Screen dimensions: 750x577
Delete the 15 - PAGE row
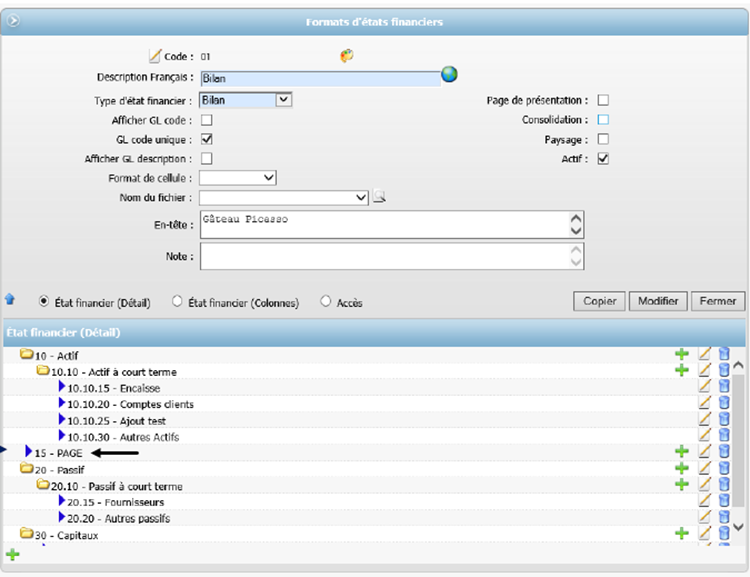[724, 452]
